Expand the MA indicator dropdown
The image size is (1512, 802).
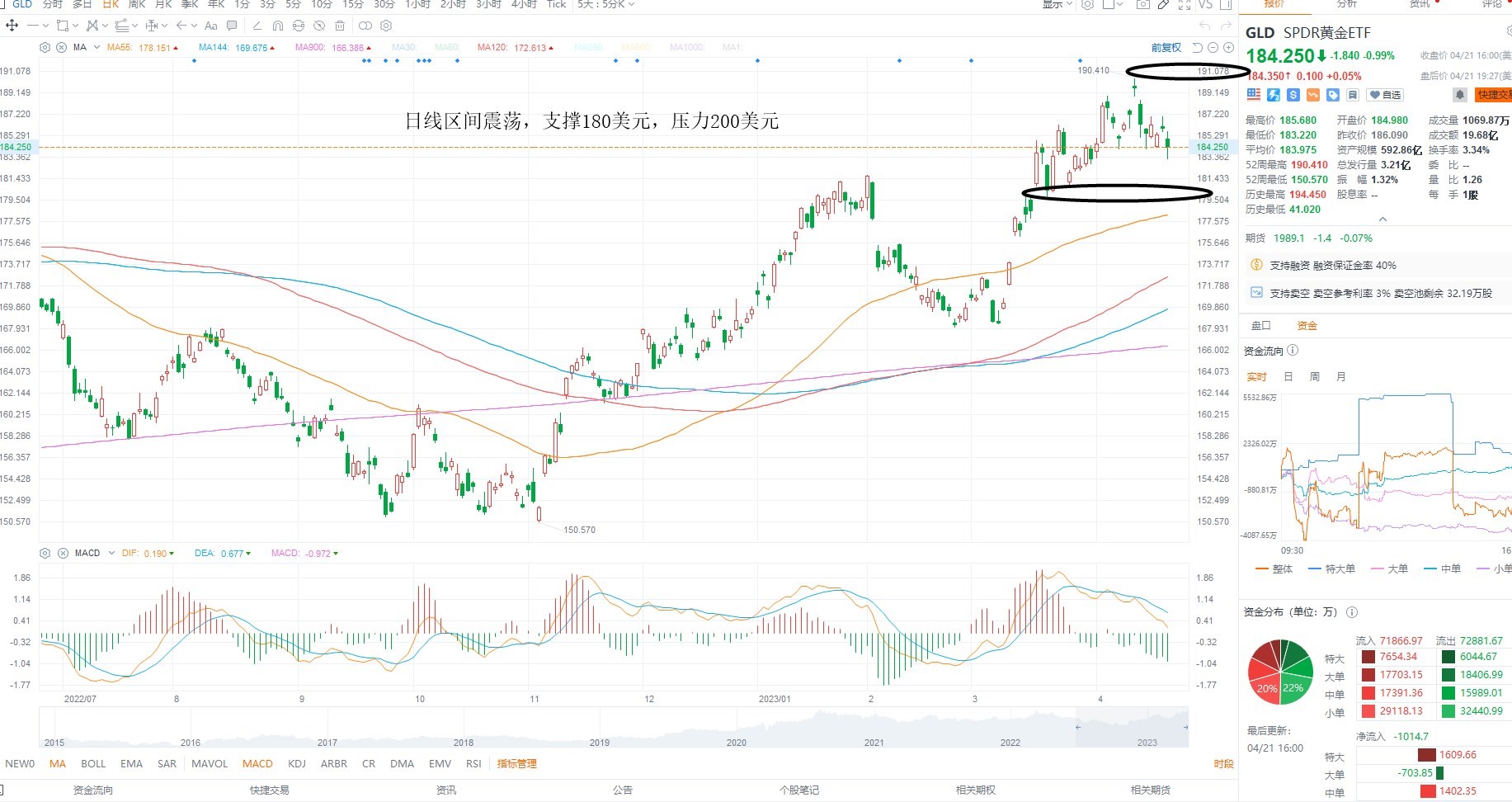87,47
